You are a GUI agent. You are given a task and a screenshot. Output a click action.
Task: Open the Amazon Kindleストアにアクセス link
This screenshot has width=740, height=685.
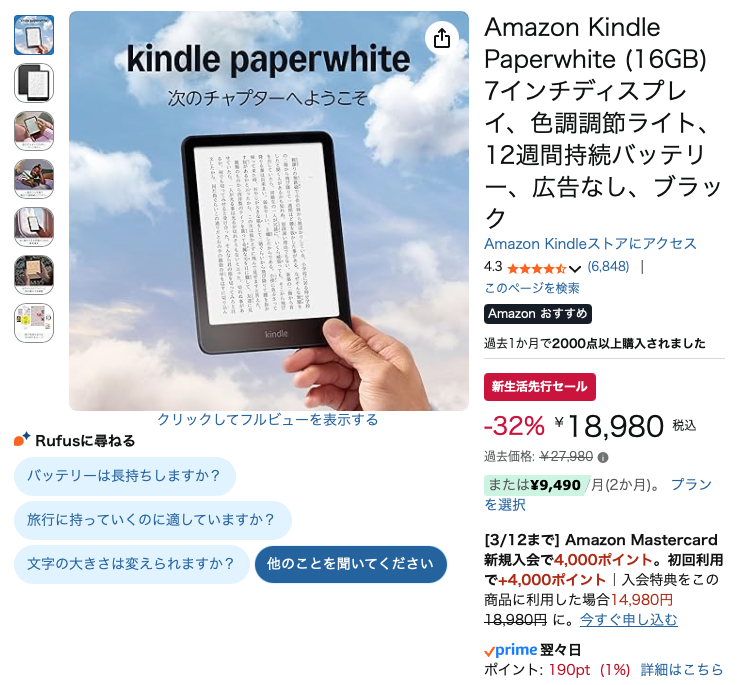[x=590, y=244]
